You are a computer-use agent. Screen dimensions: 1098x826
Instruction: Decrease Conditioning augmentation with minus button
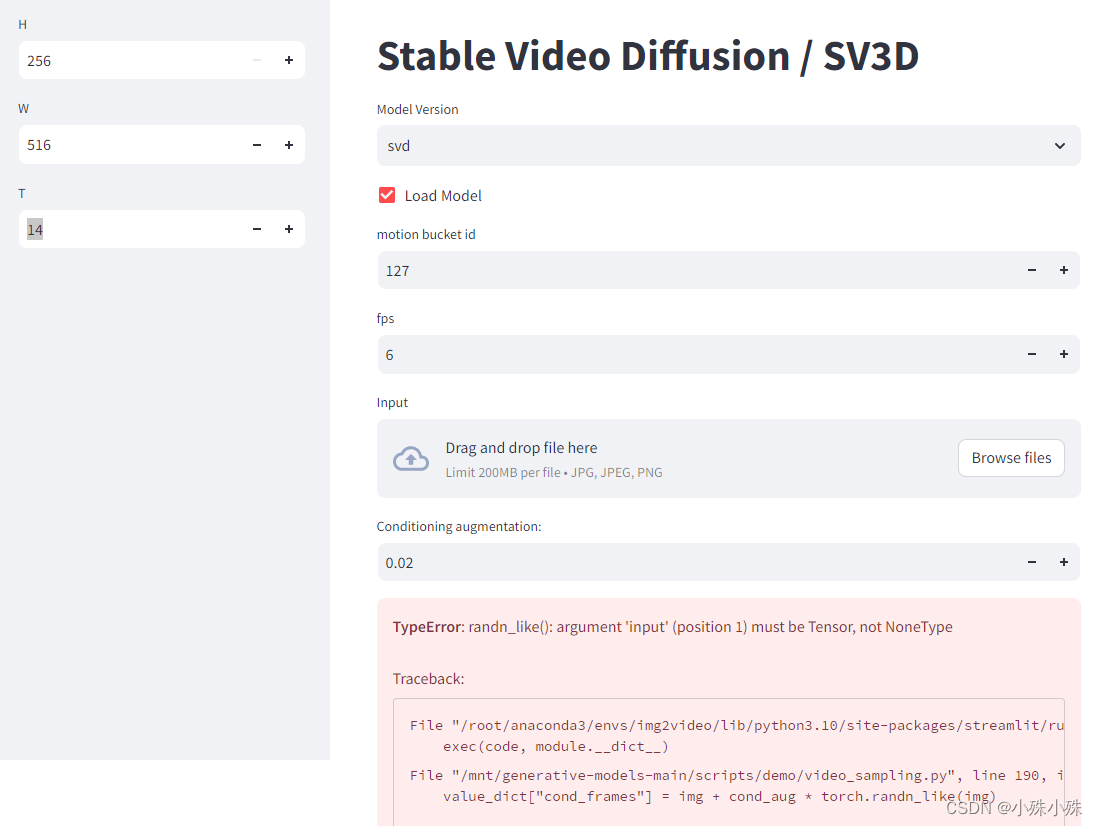(1031, 562)
